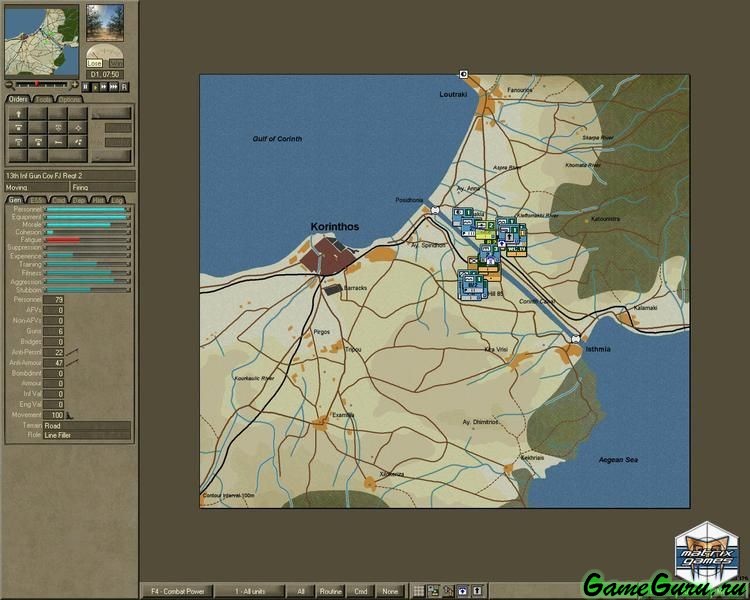Click the D1, 07:50 time display

click(x=105, y=75)
